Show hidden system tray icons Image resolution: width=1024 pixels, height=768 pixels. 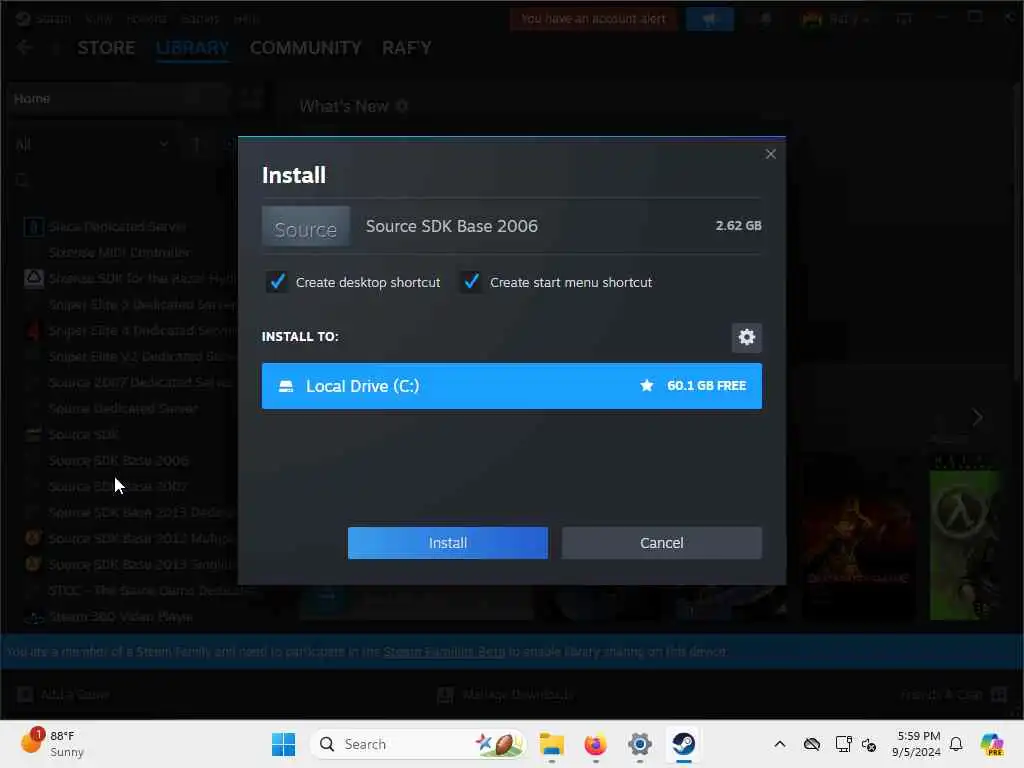tap(780, 744)
